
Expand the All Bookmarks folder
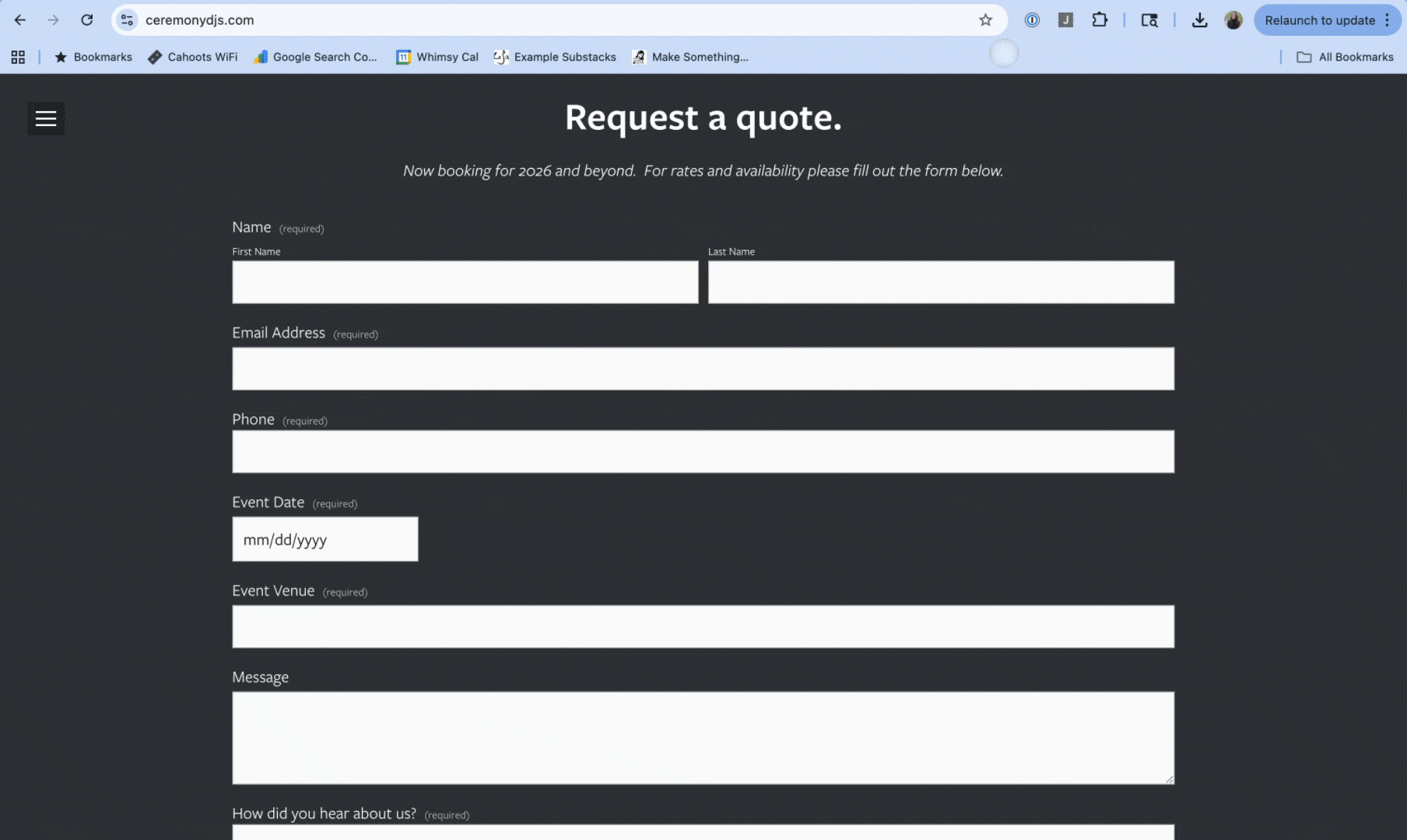[1345, 57]
